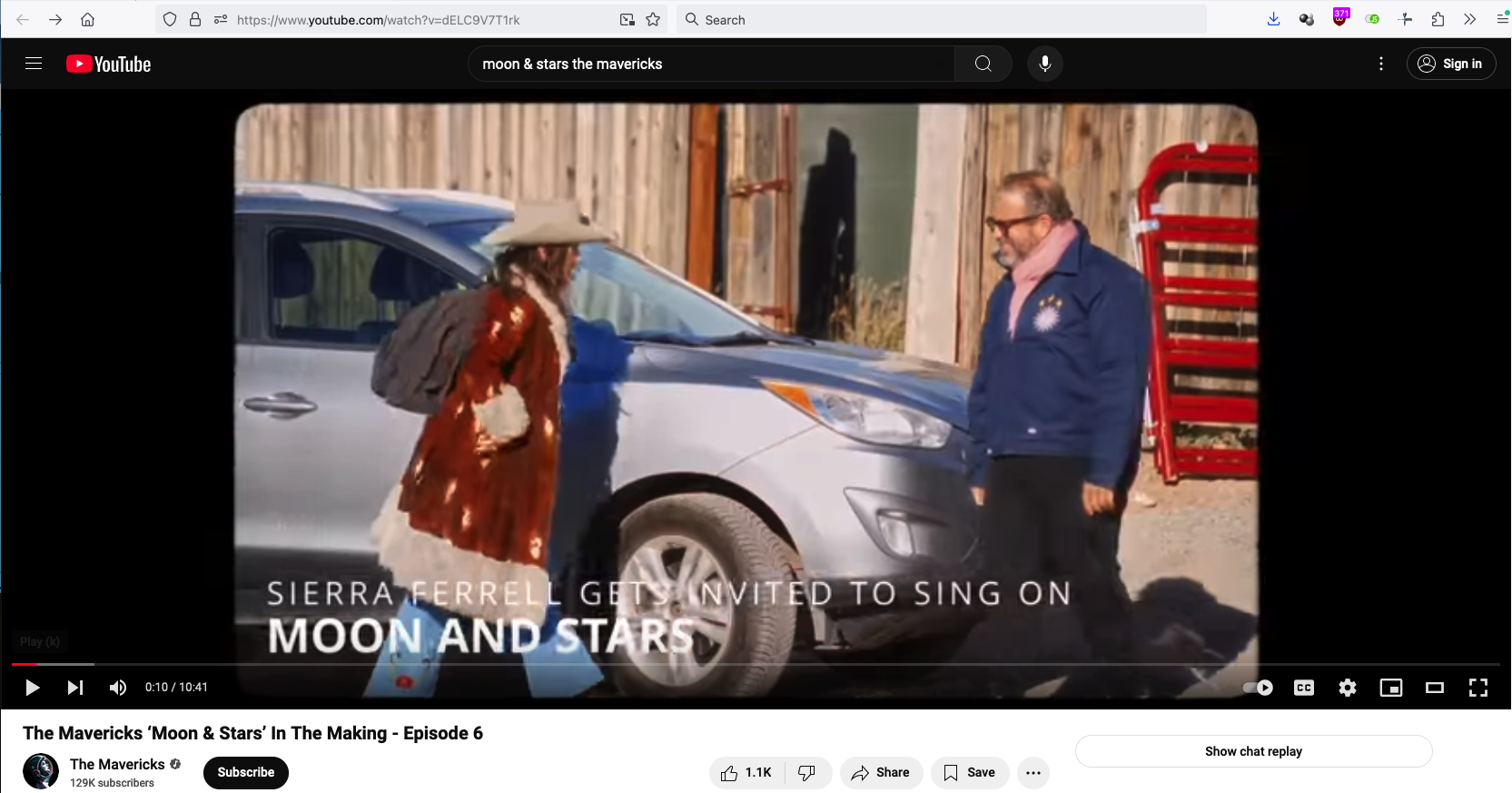Viewport: 1512px width, 793px height.
Task: Open The Mavericks channel name link
Action: 117,764
